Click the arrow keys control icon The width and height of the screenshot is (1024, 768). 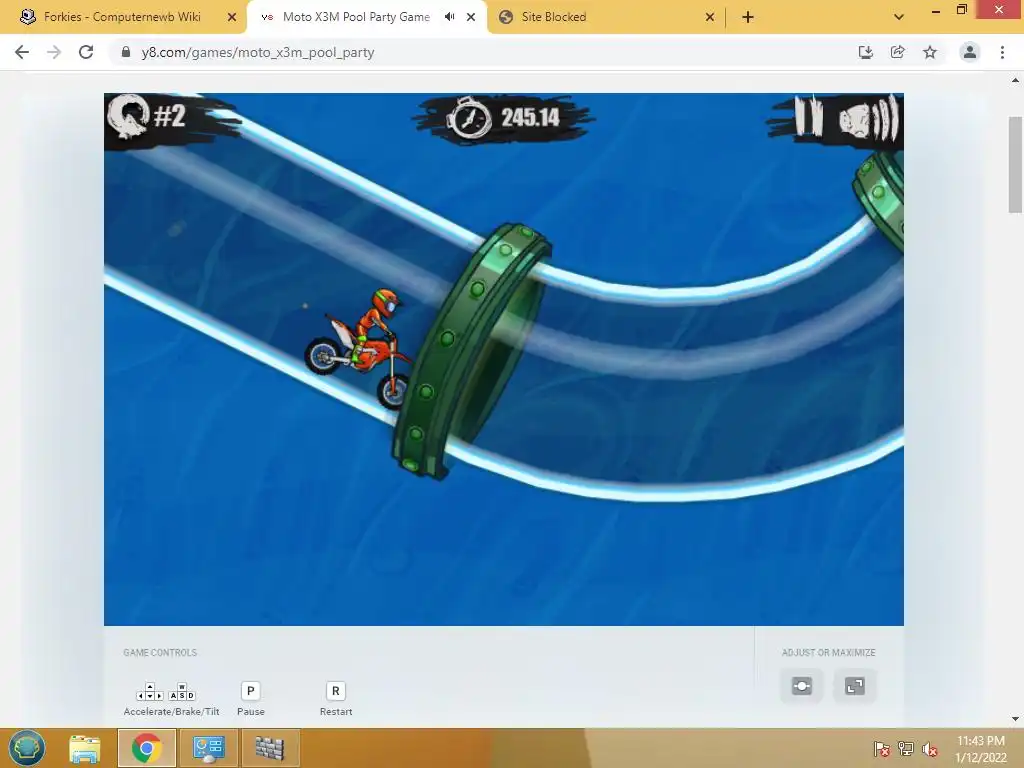click(150, 692)
